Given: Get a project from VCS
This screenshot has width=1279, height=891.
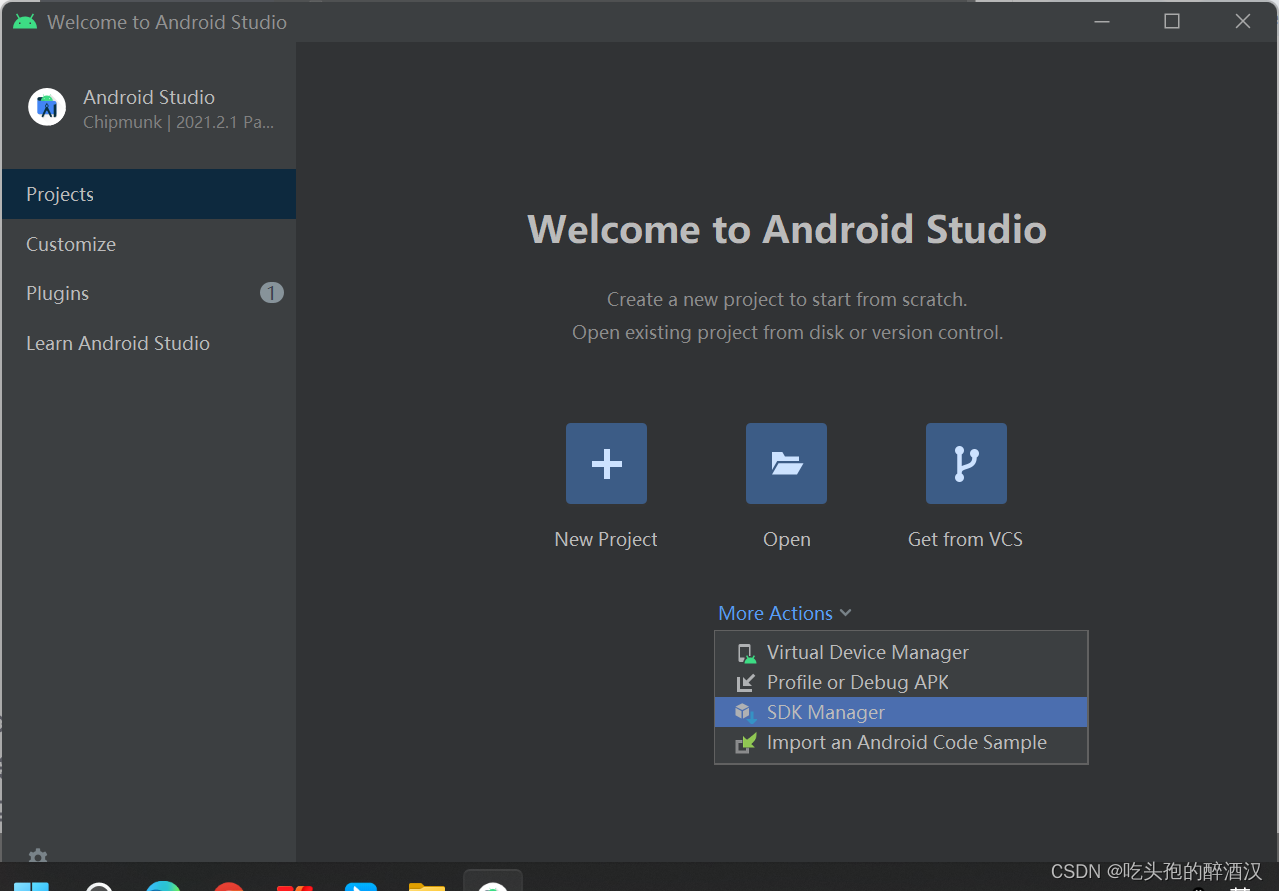Looking at the screenshot, I should [965, 463].
